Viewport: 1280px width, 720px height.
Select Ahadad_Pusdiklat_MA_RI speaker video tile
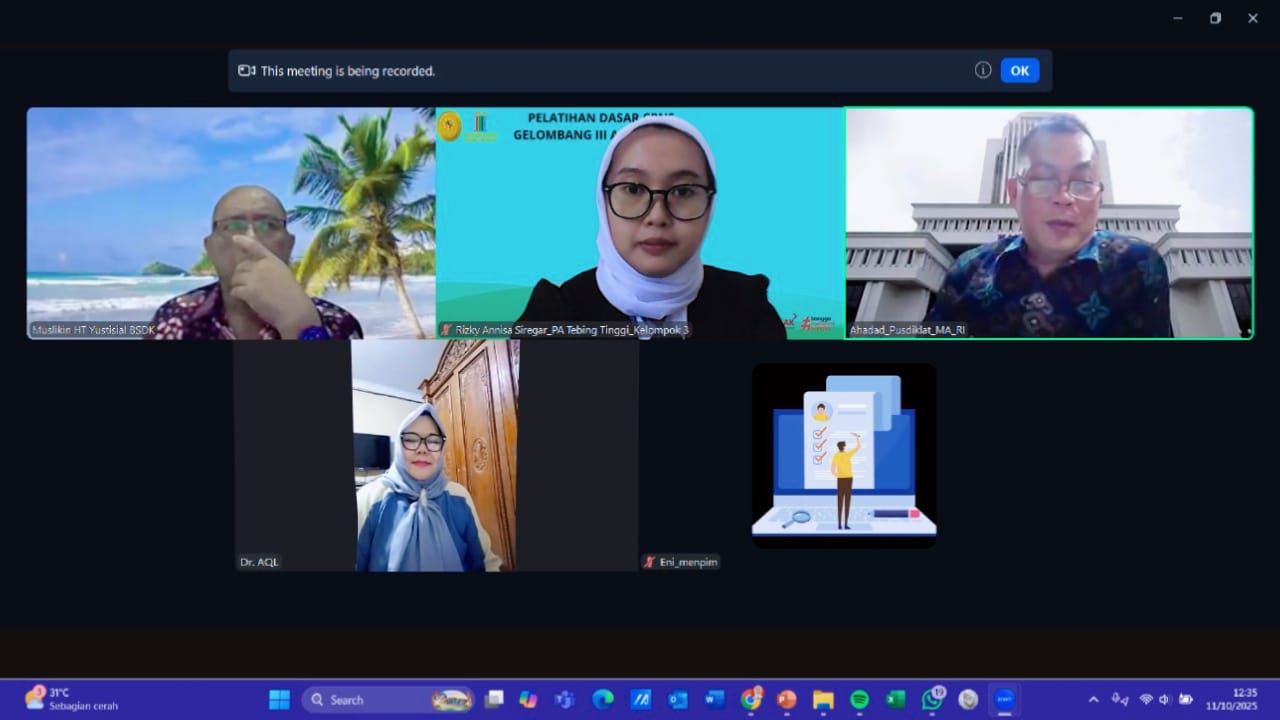click(1049, 223)
